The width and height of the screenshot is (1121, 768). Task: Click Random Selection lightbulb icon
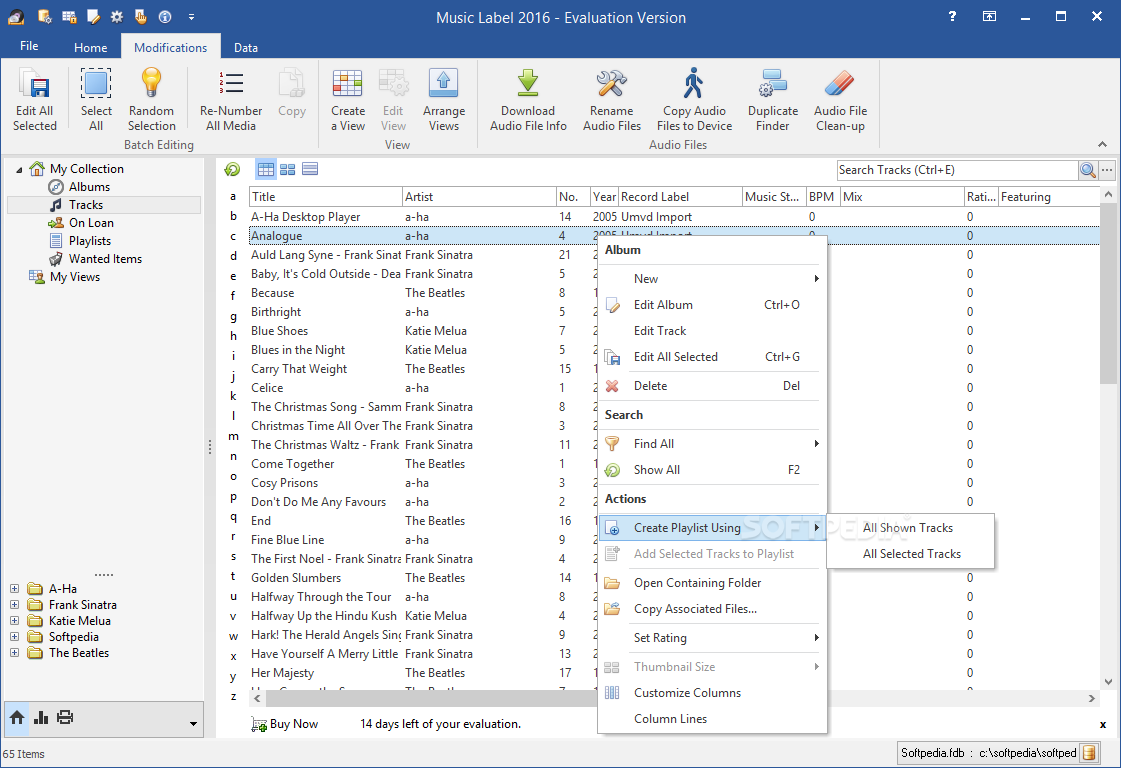(151, 83)
